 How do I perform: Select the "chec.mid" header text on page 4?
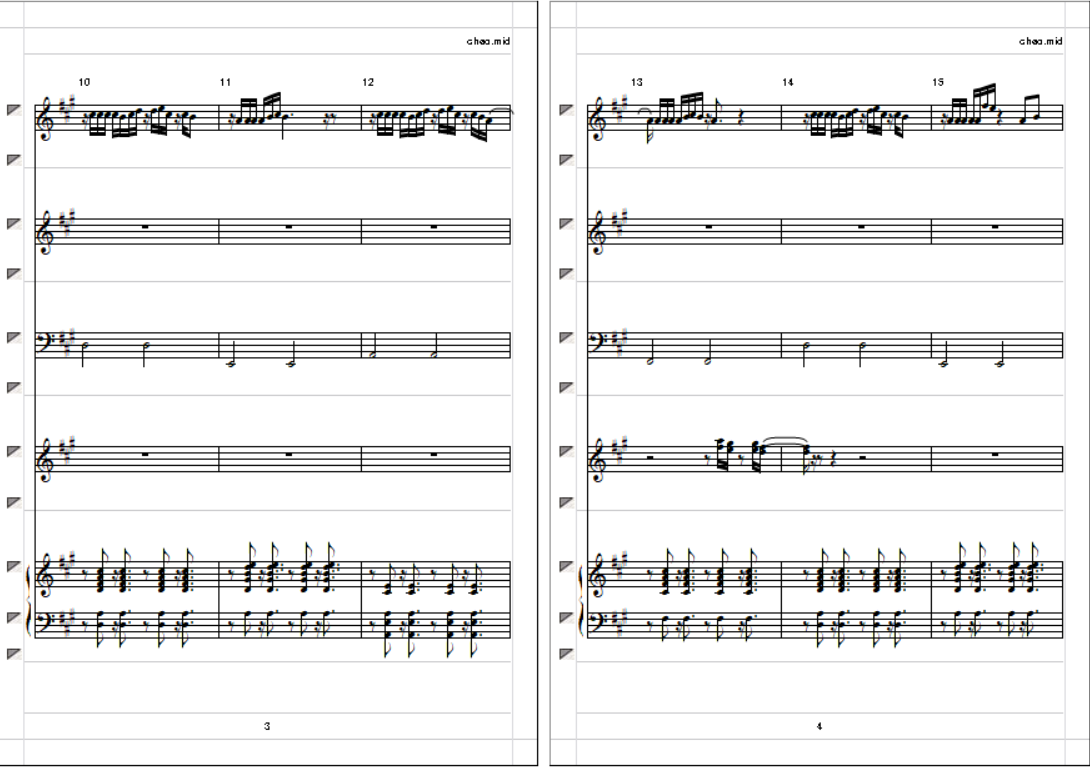[1041, 41]
